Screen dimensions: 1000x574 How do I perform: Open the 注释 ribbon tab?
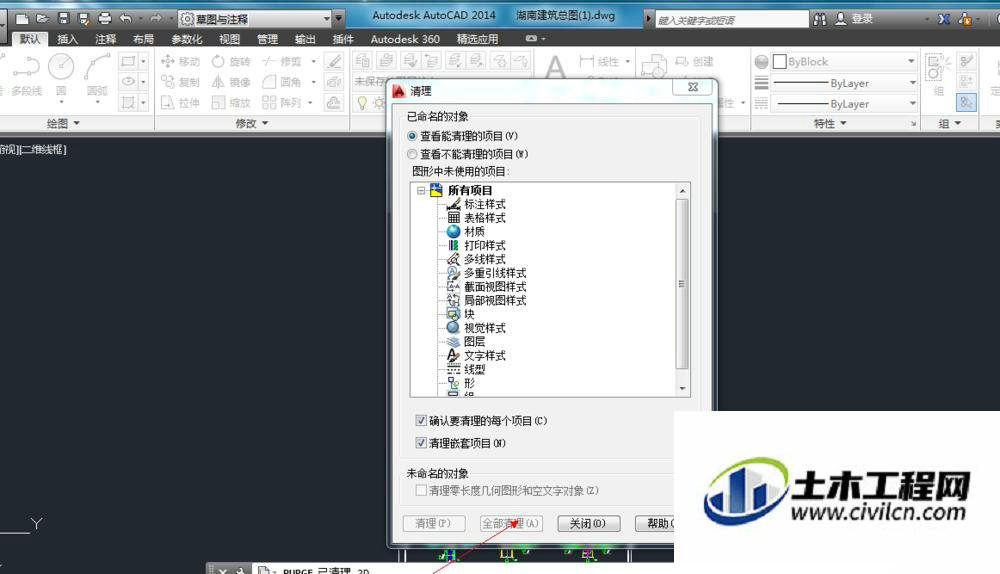click(105, 39)
